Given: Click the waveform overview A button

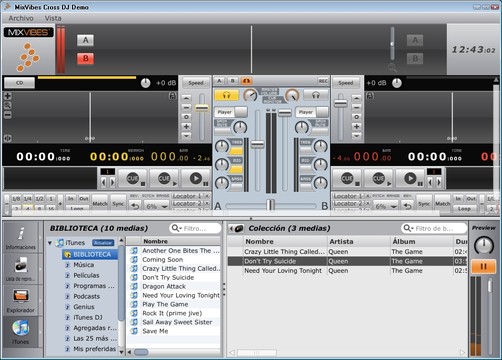Looking at the screenshot, I should pos(86,40).
